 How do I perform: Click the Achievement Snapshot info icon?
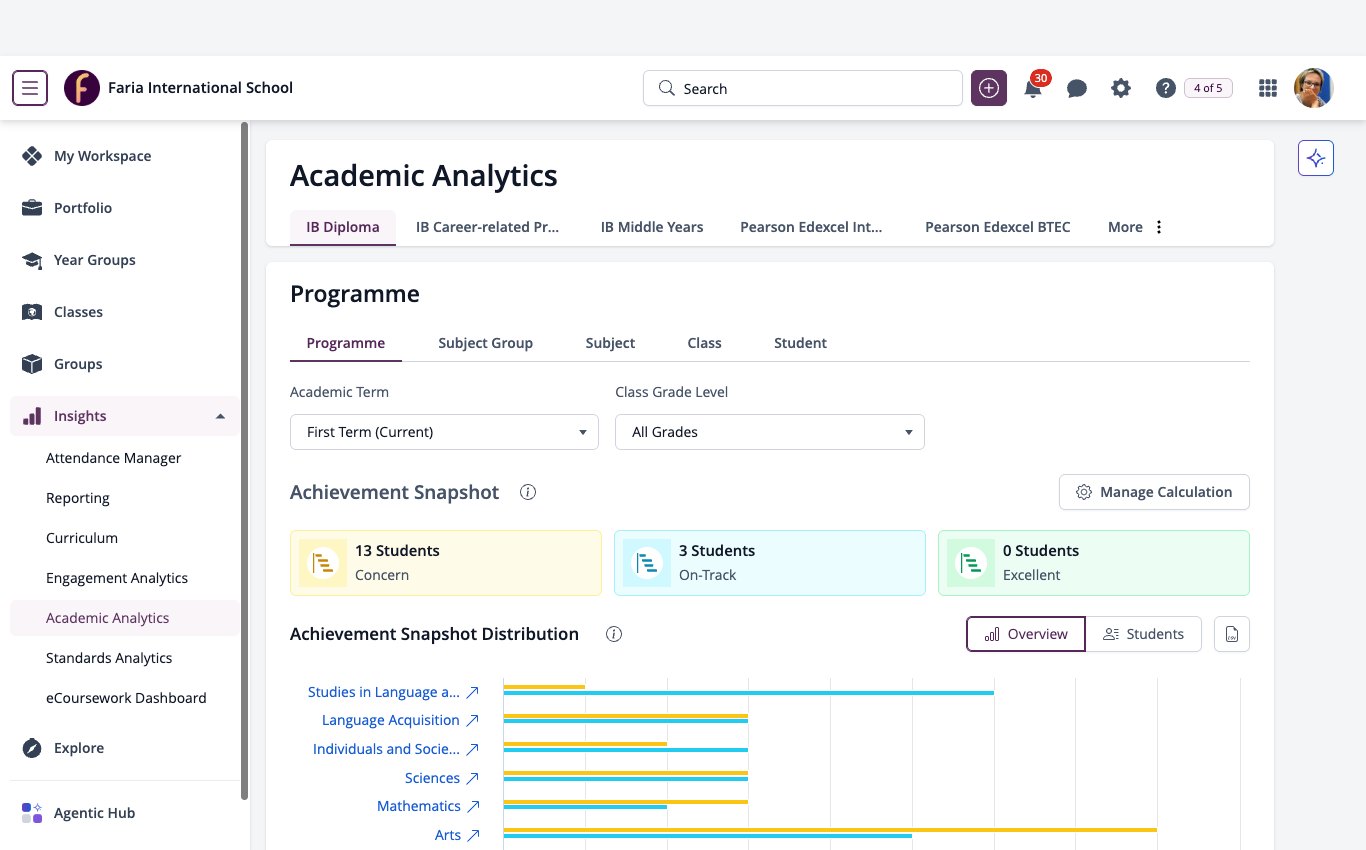528,492
